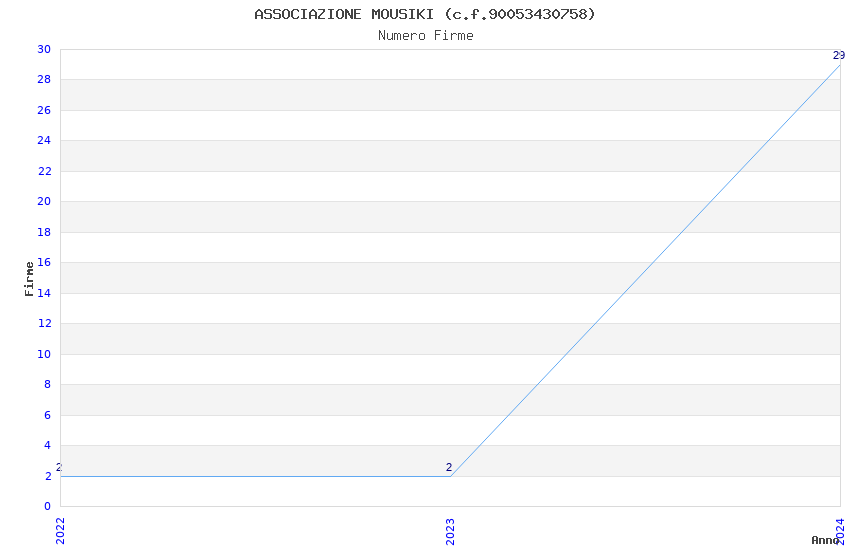
Task: Click the y-axis value 4
Action: point(47,445)
